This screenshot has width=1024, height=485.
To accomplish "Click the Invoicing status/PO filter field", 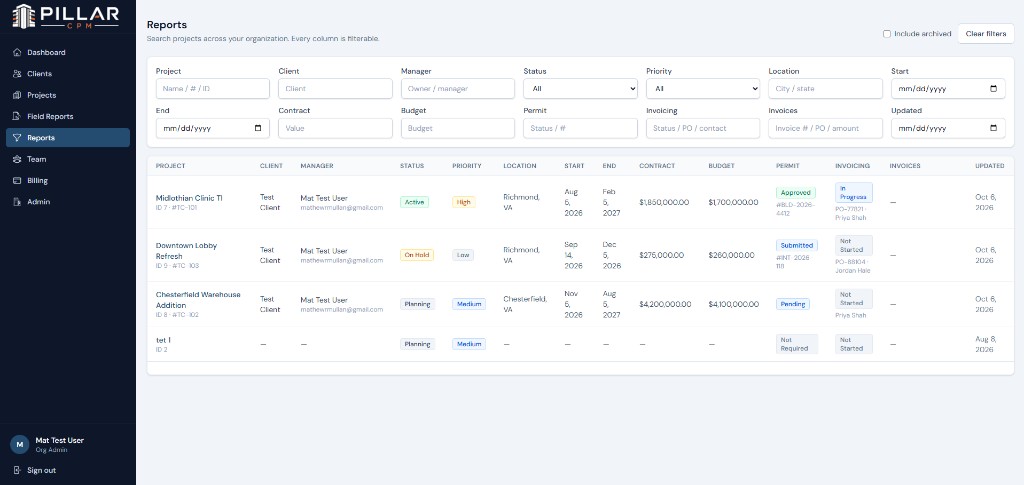I will point(703,128).
